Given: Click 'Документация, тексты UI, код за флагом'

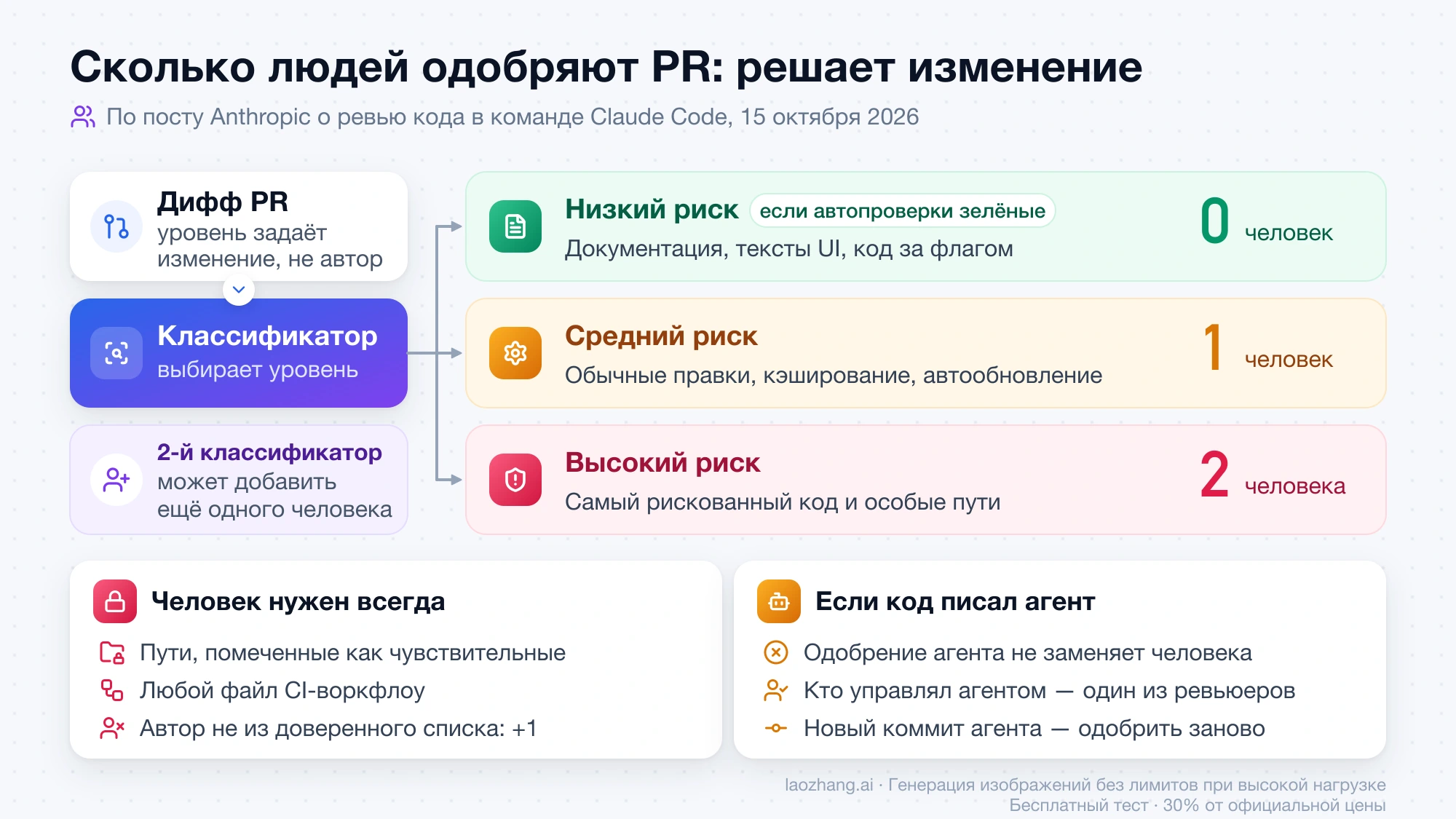Looking at the screenshot, I should [x=789, y=249].
